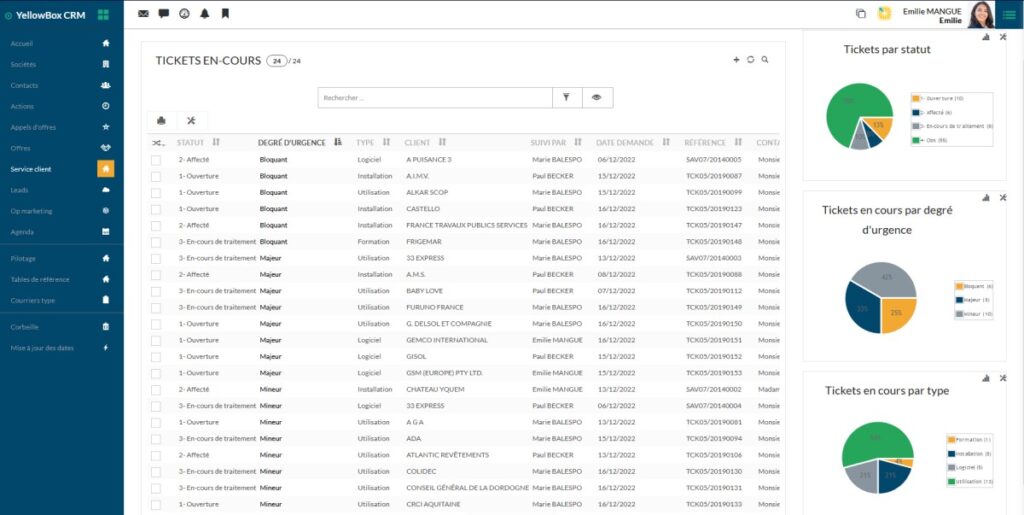Sort by the STATUT column arrows
The height and width of the screenshot is (515, 1024).
[x=216, y=143]
